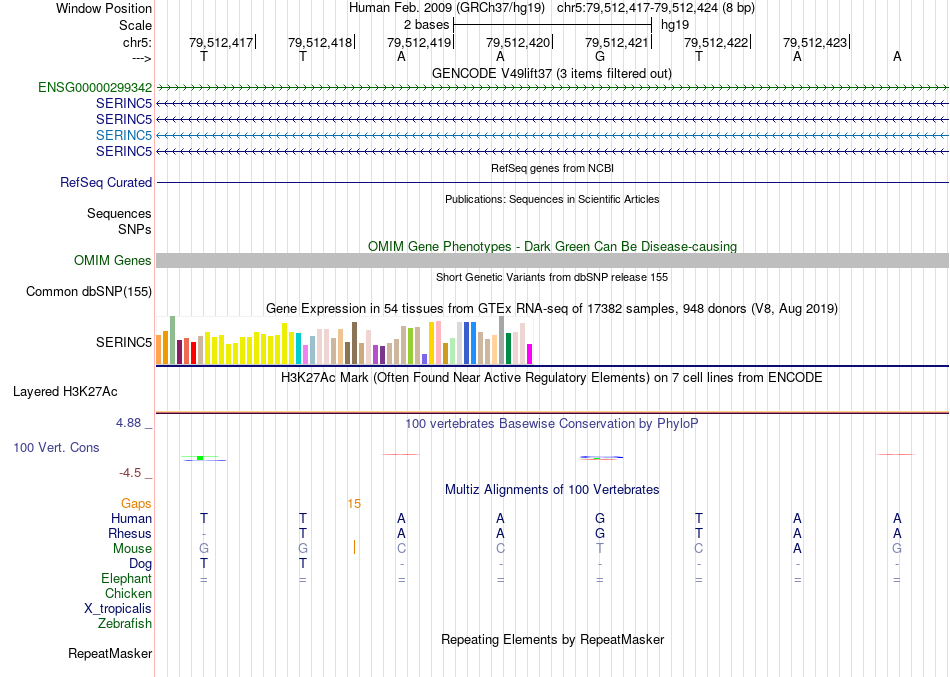Click the G base in the Human row
Image resolution: width=950 pixels, height=677 pixels.
tap(600, 518)
